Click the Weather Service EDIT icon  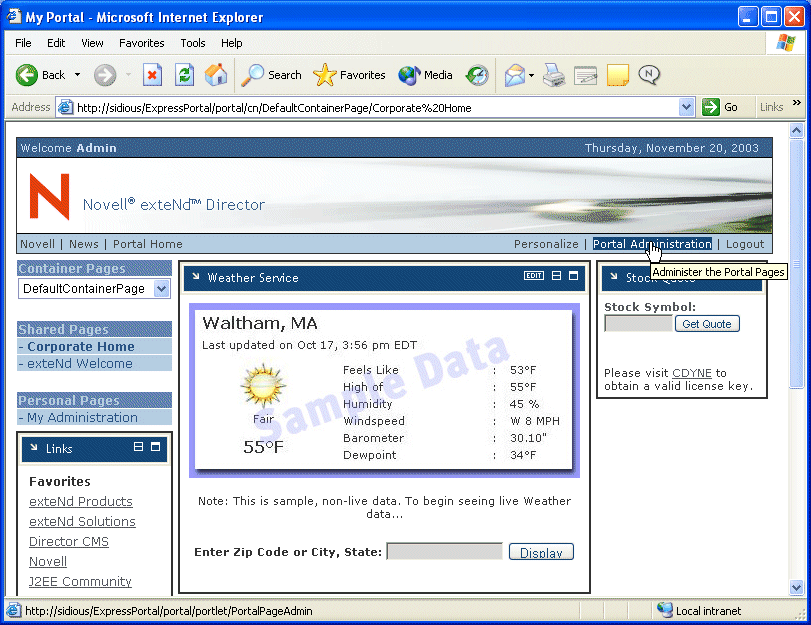pos(534,276)
